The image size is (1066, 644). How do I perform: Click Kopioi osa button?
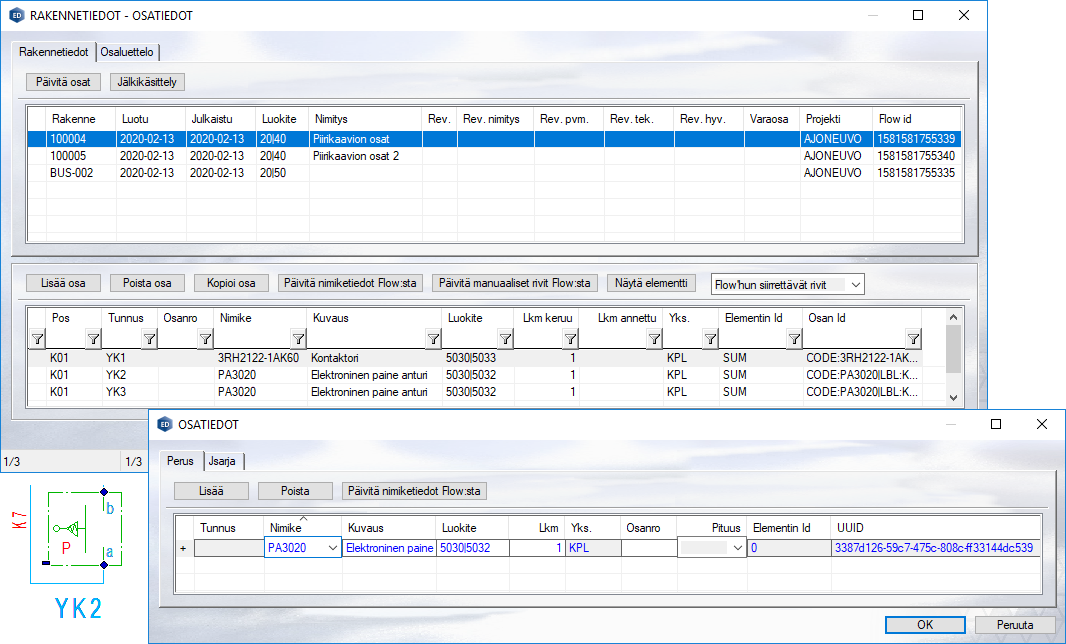231,283
